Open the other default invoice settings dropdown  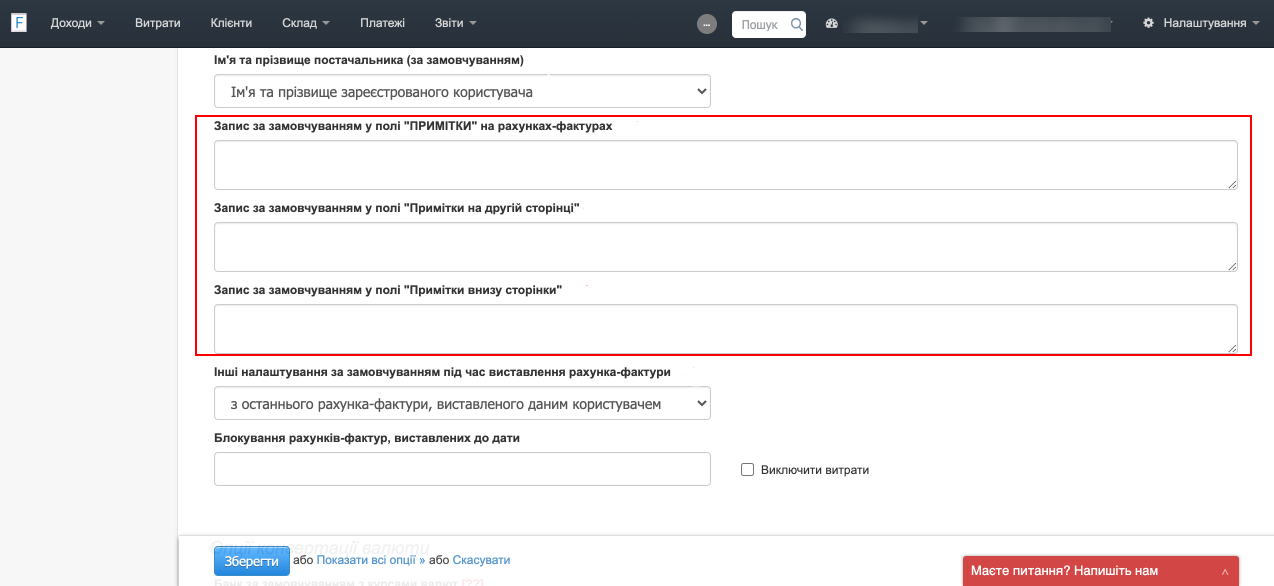tap(462, 404)
